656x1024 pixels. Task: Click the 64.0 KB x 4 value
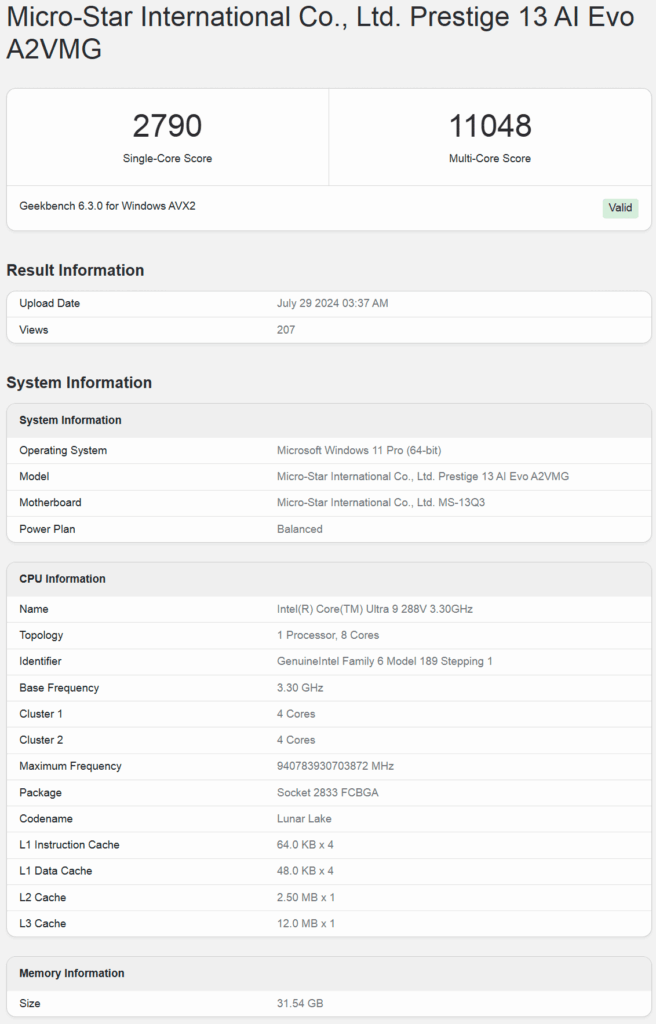point(305,845)
